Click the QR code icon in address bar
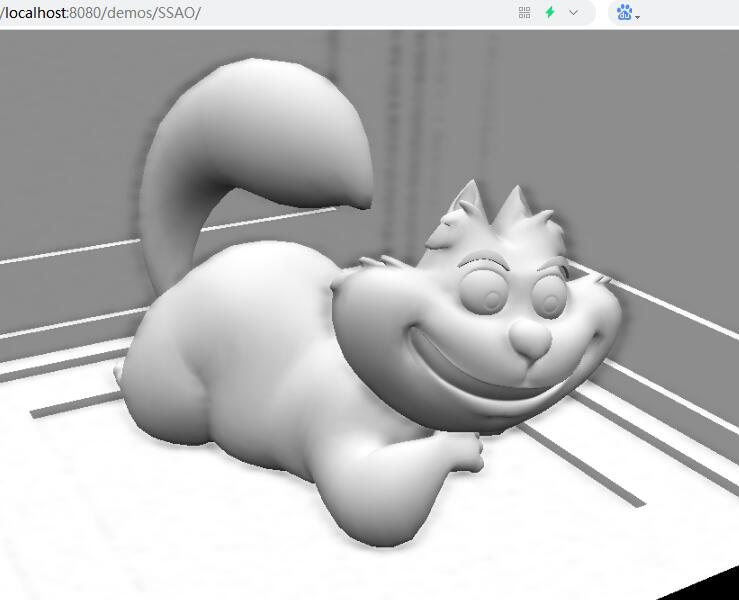 point(524,13)
